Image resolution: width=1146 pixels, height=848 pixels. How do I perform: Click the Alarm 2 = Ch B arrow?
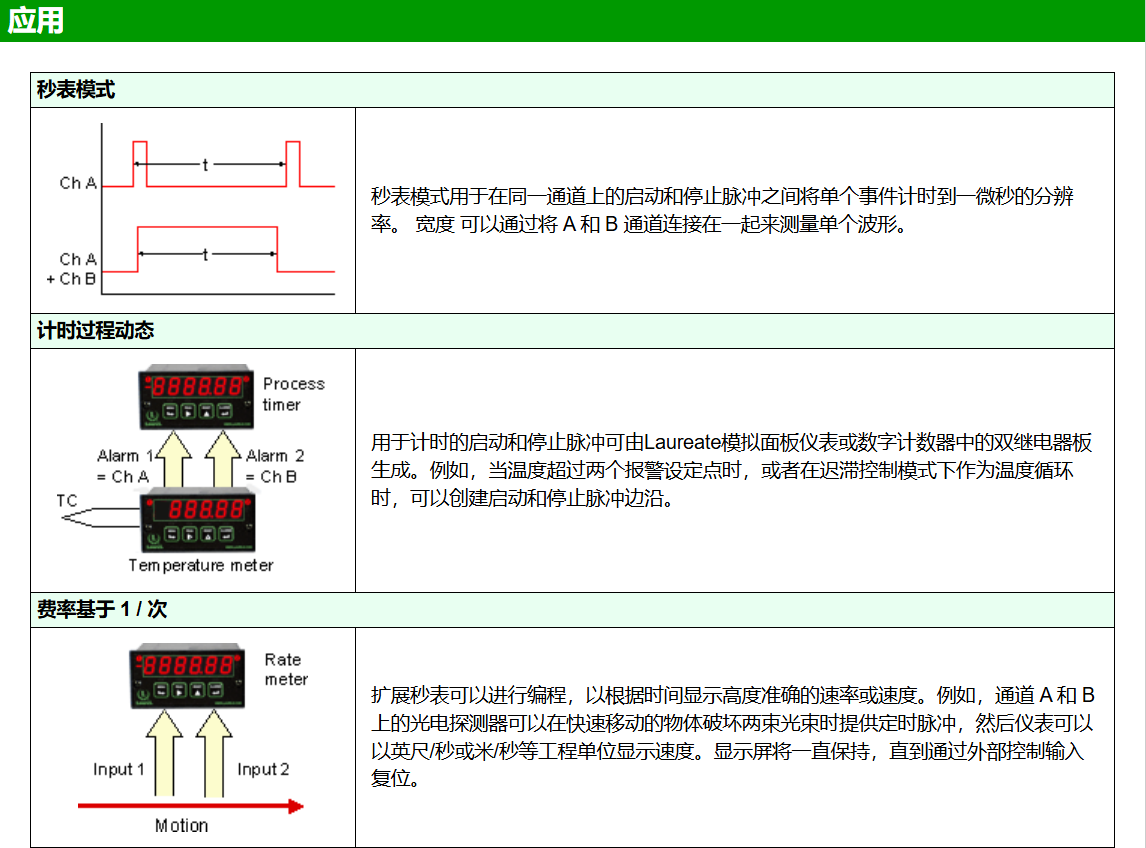pyautogui.click(x=223, y=458)
